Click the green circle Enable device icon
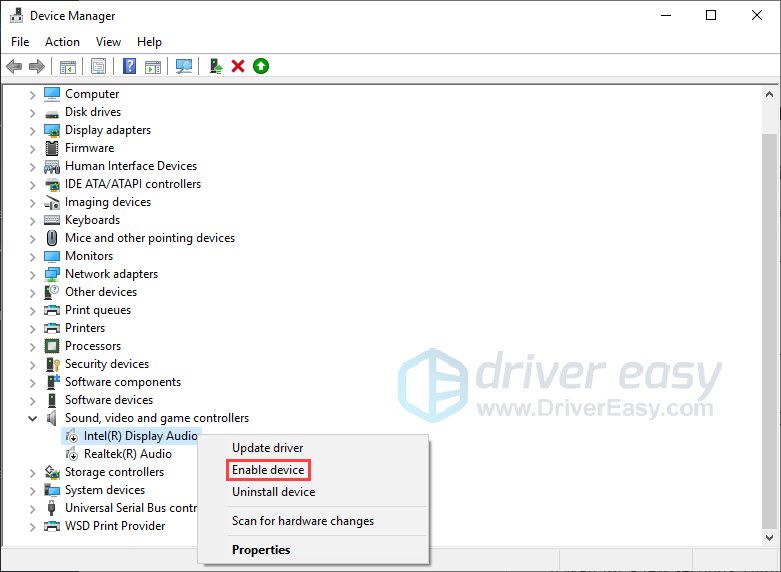This screenshot has width=781, height=572. coord(261,66)
